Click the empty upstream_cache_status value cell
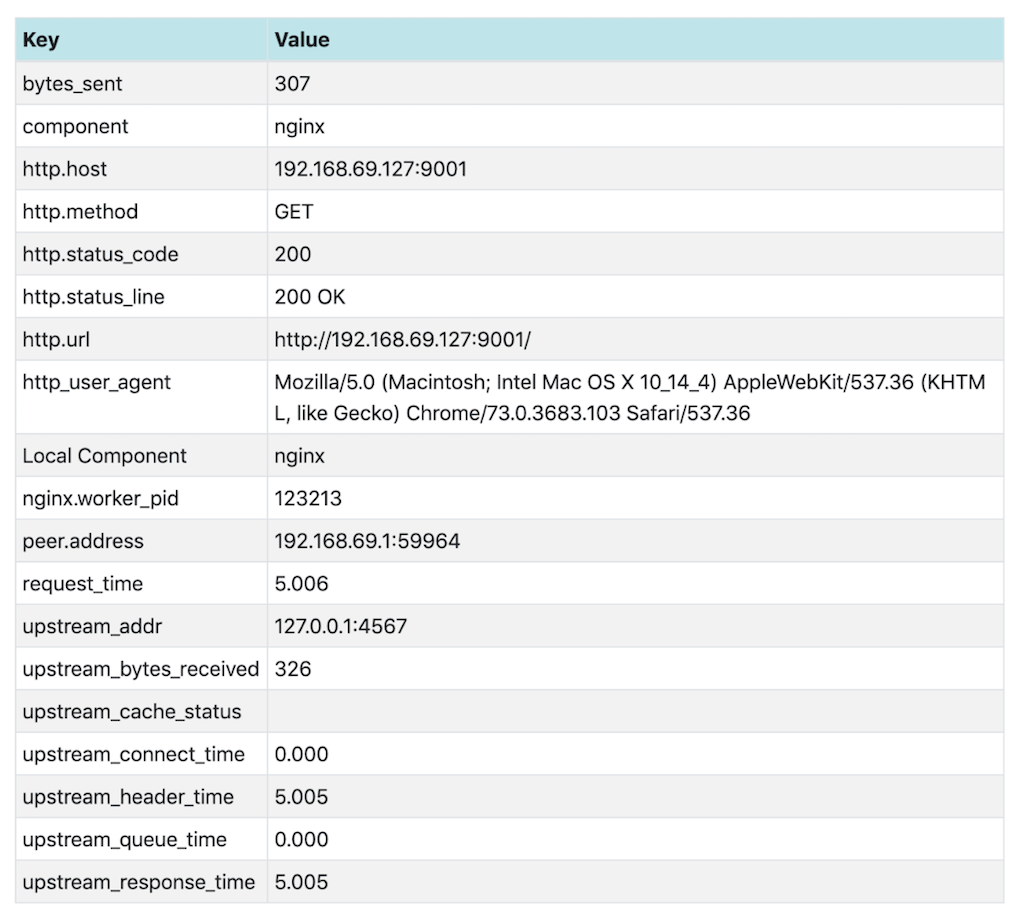1024x917 pixels. click(x=635, y=712)
